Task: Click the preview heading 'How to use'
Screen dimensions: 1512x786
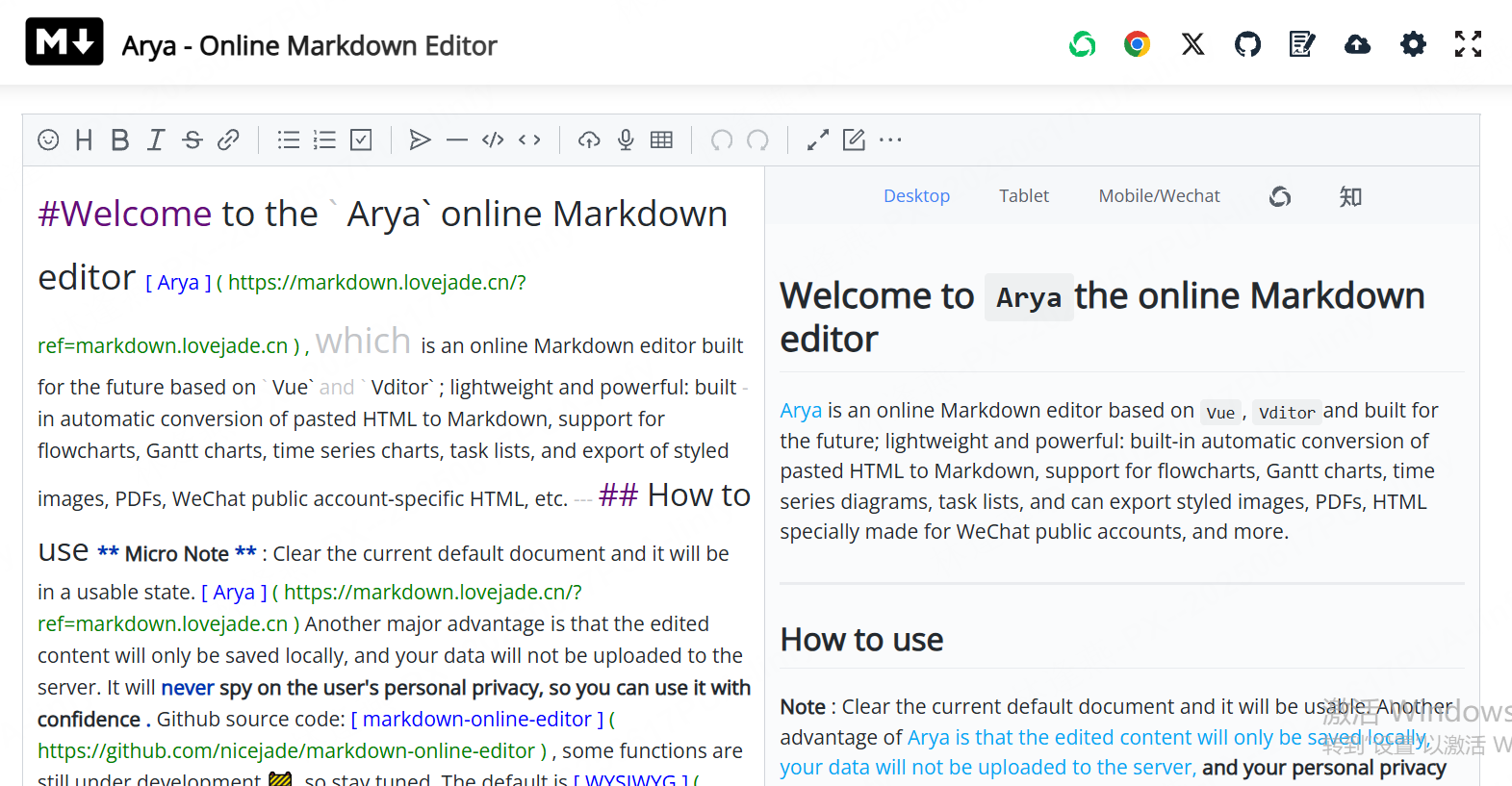Action: tap(861, 640)
